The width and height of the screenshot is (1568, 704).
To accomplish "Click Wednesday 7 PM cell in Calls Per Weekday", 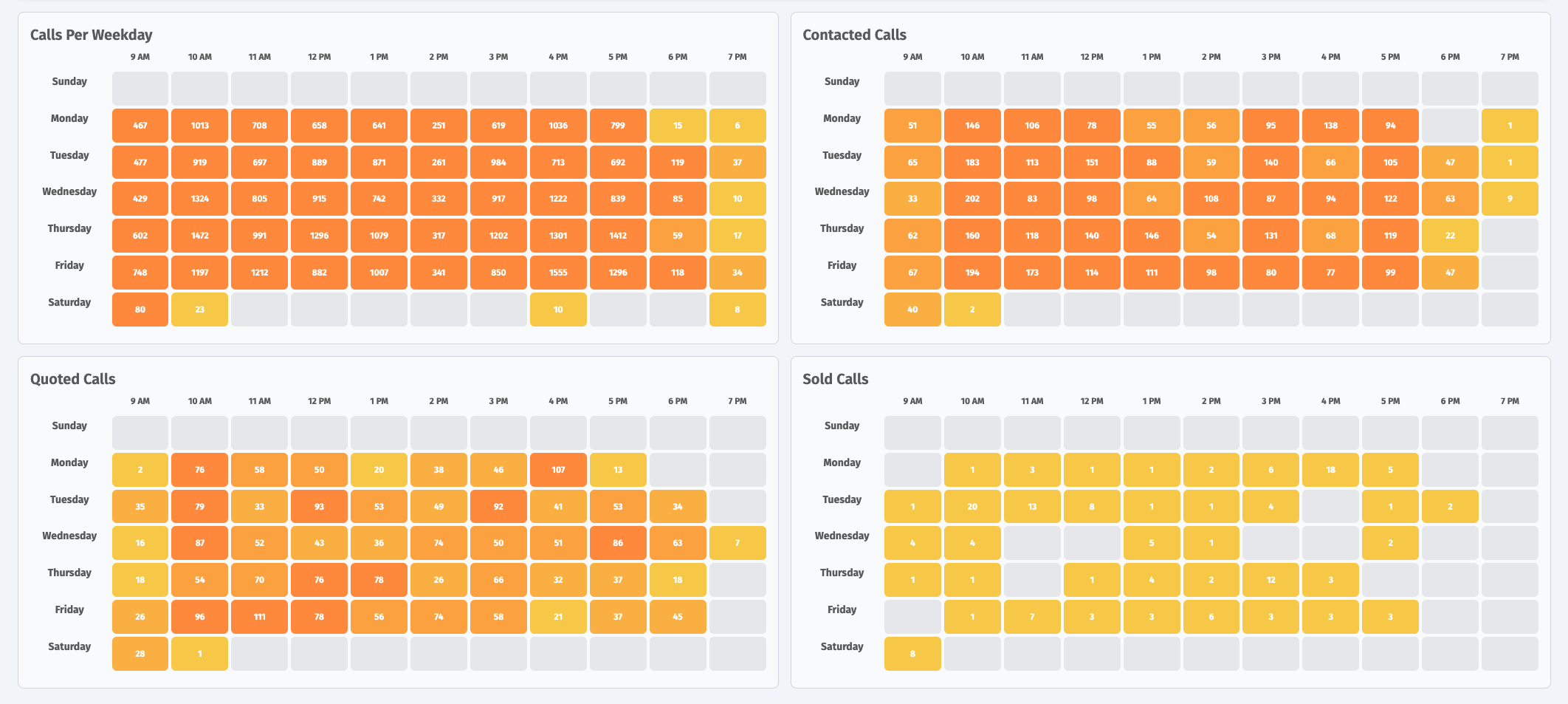I will tap(737, 199).
